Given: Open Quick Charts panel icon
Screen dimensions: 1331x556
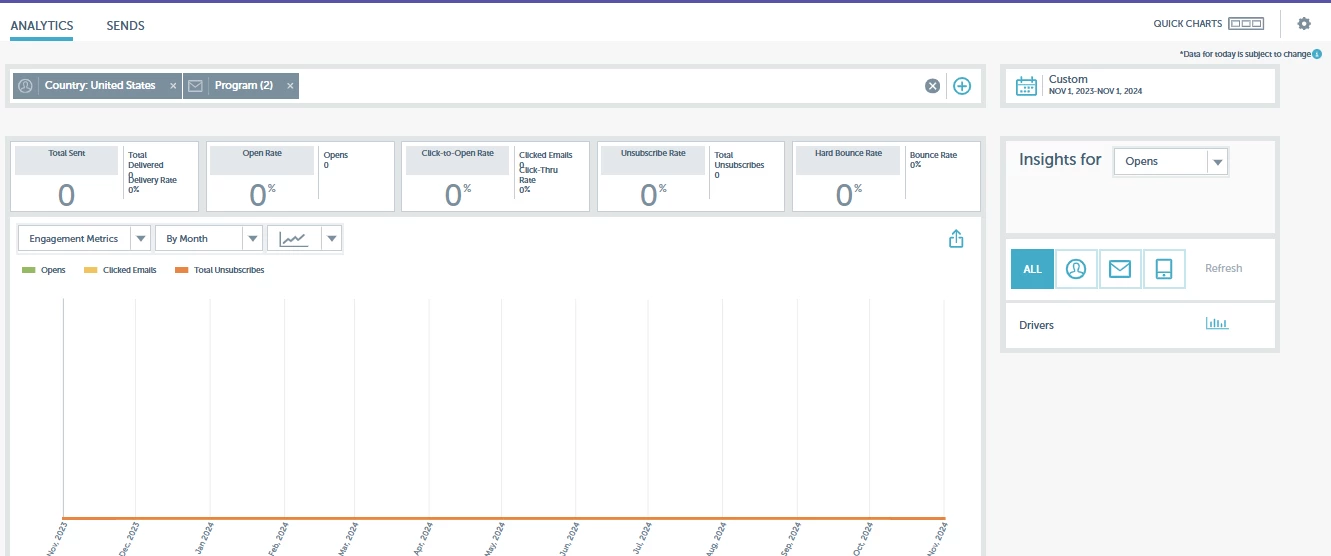Looking at the screenshot, I should [1246, 23].
